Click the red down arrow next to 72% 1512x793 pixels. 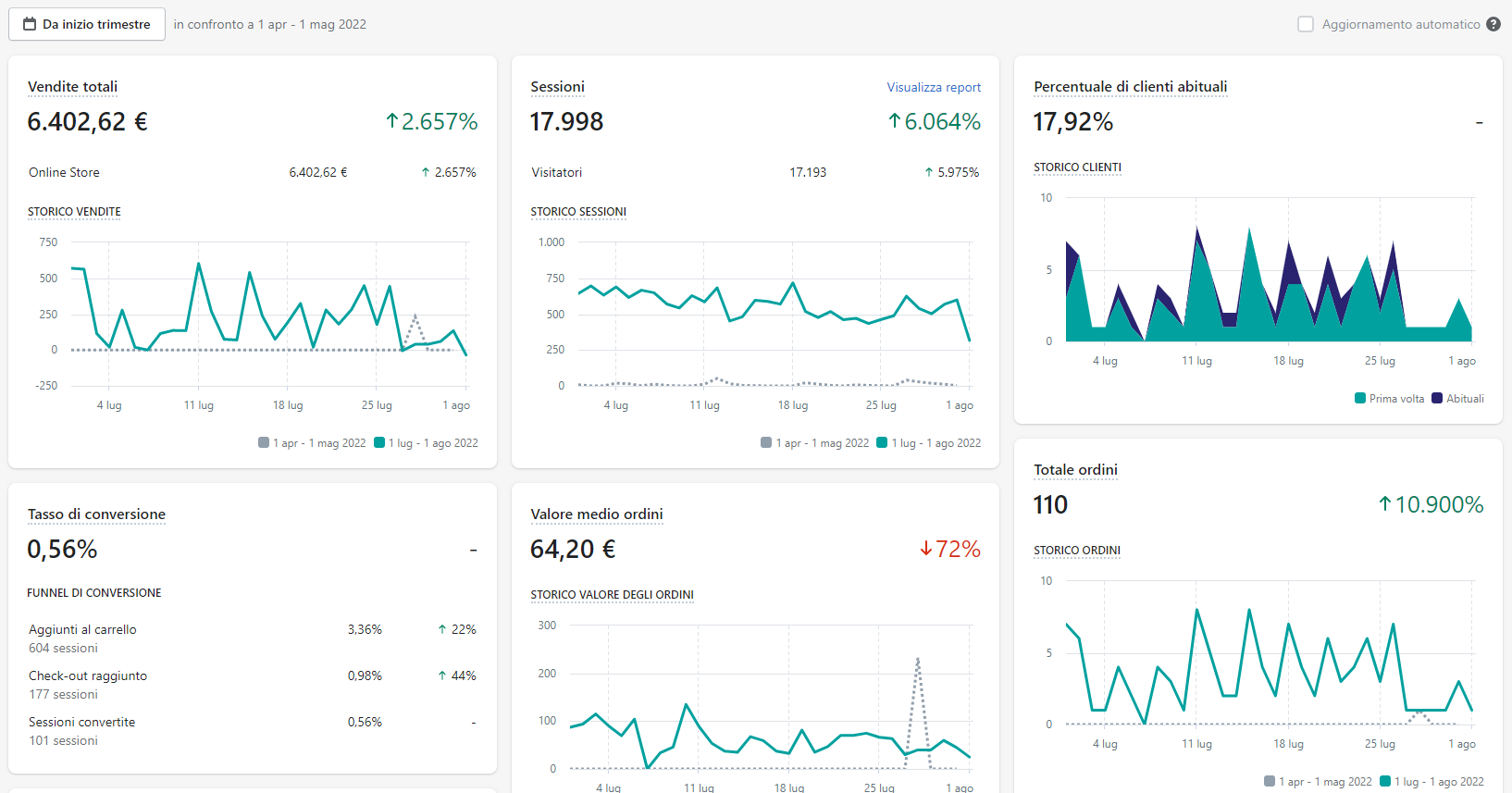[926, 549]
